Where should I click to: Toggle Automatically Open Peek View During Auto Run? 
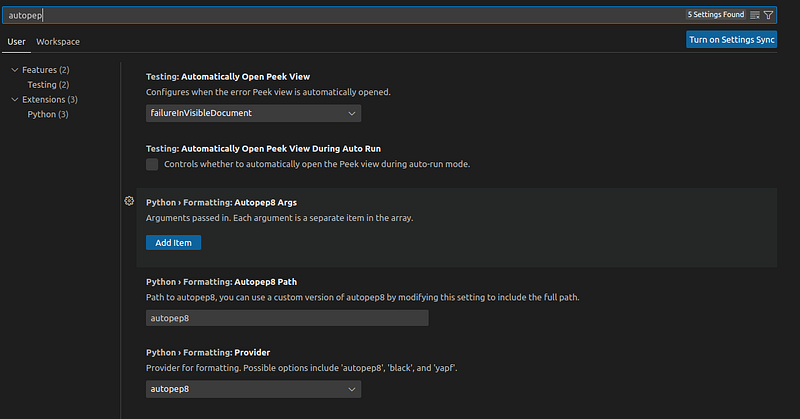[152, 164]
